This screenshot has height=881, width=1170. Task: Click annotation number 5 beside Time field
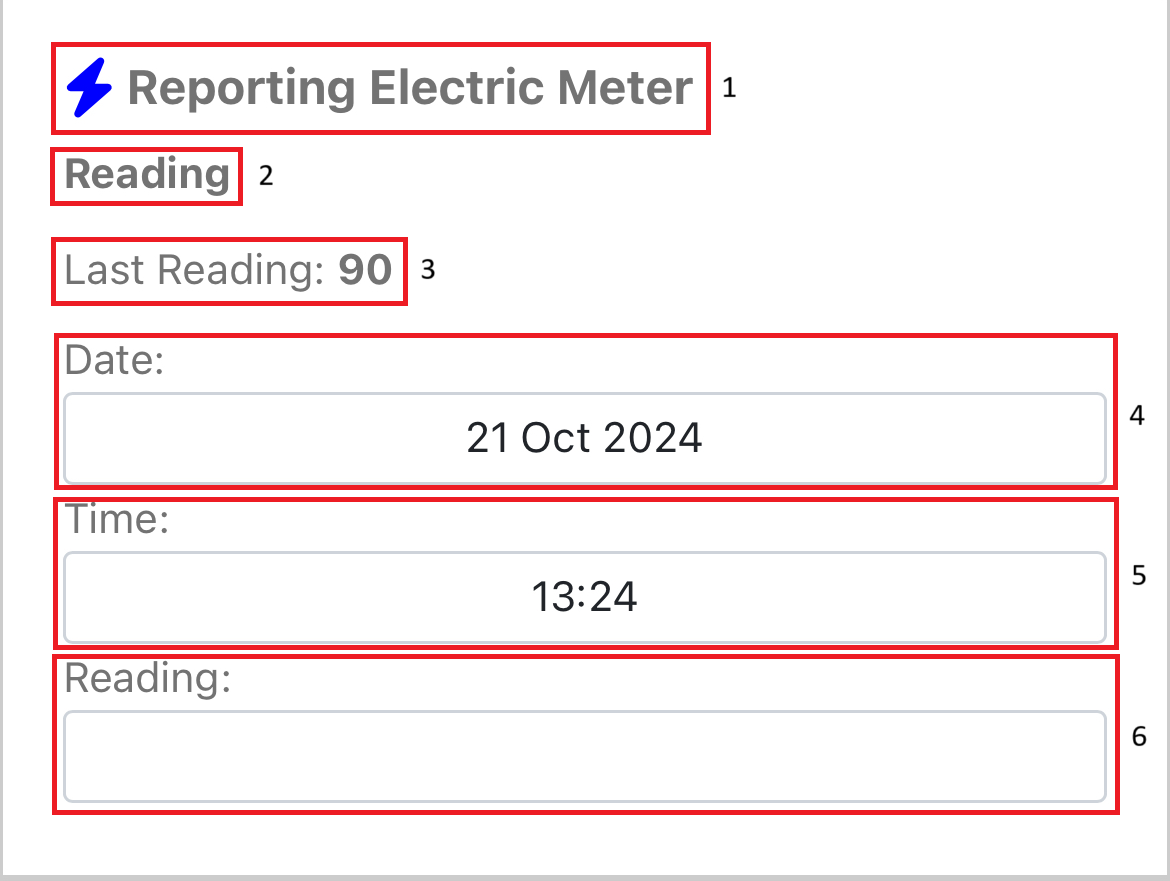1138,575
